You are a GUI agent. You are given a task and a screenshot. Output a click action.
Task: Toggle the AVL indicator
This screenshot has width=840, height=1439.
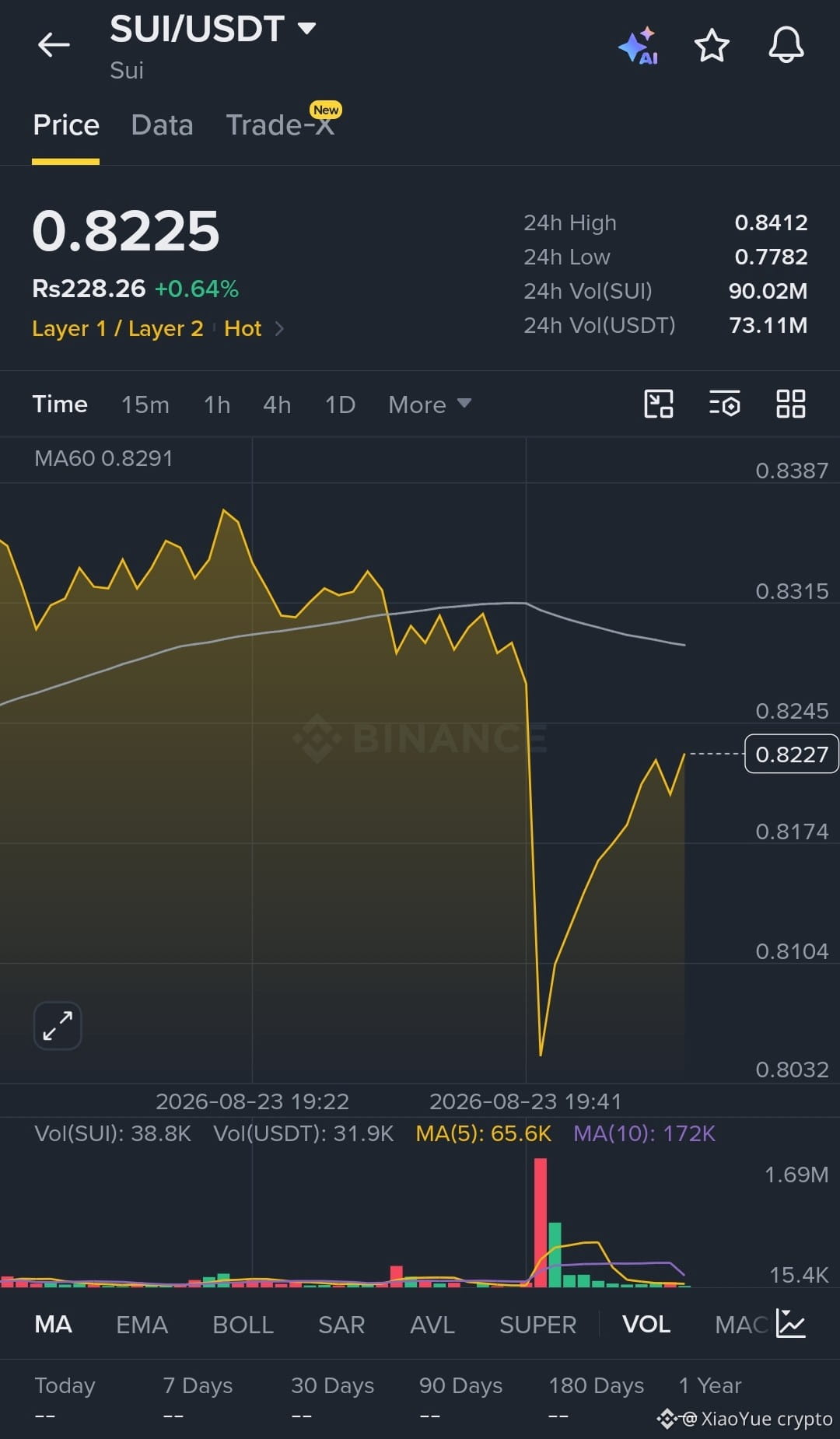coord(432,1324)
